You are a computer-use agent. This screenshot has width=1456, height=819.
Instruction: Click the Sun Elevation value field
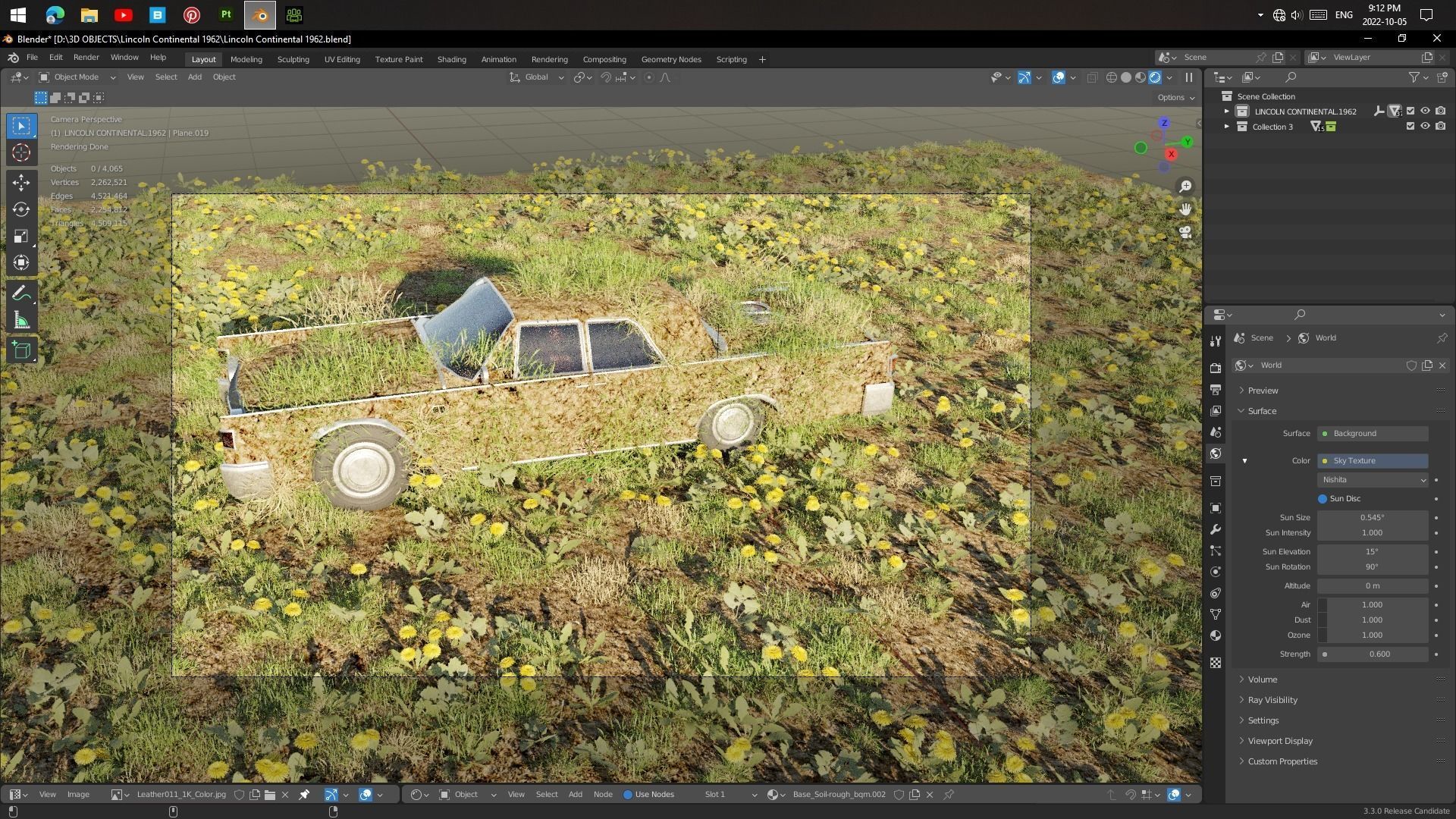(x=1373, y=551)
